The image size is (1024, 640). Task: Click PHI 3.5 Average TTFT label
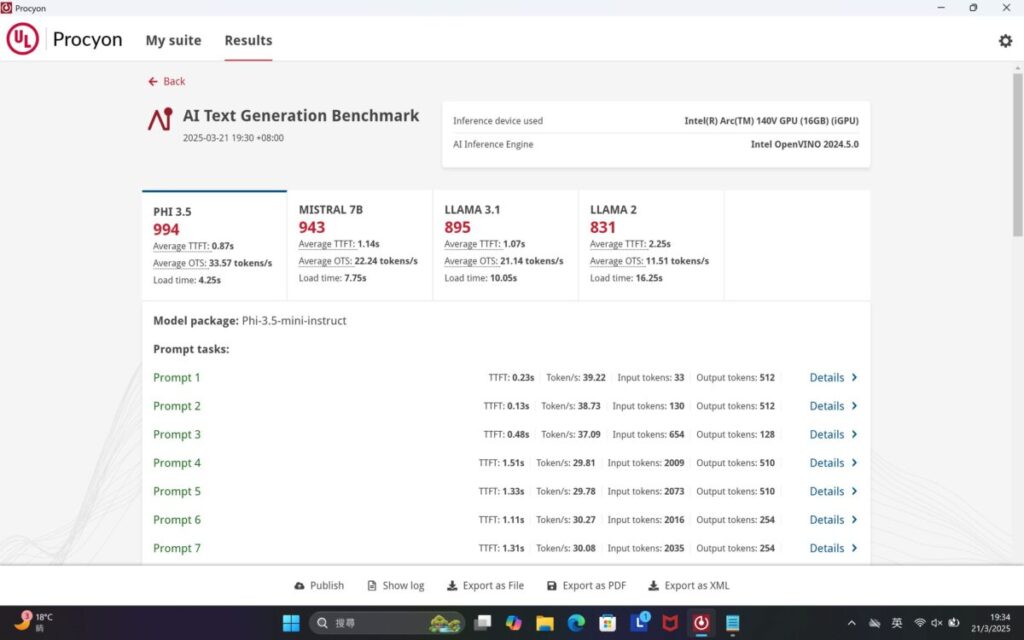181,246
